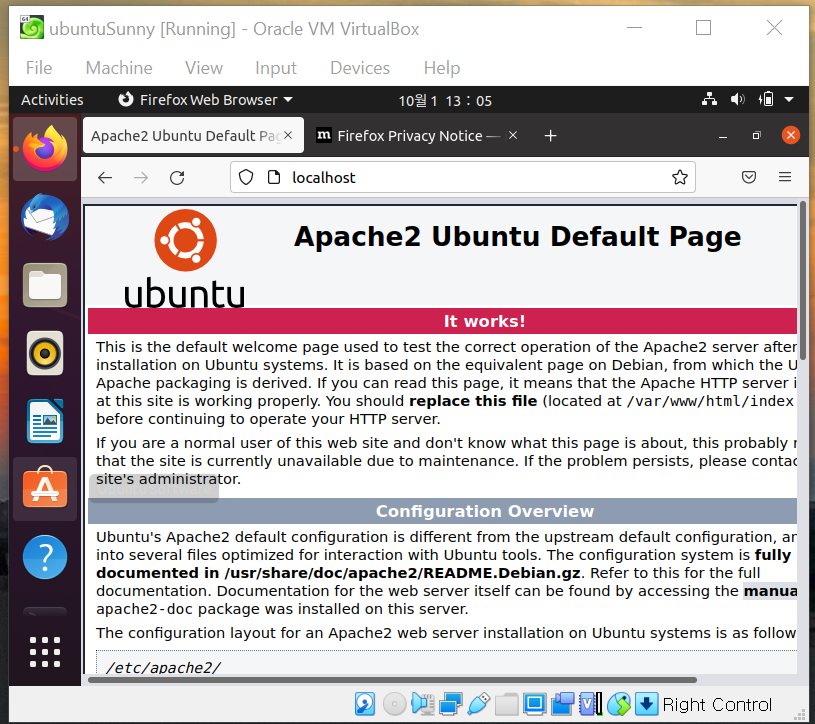Bookmark this page with the star
This screenshot has width=815, height=724.
[679, 178]
